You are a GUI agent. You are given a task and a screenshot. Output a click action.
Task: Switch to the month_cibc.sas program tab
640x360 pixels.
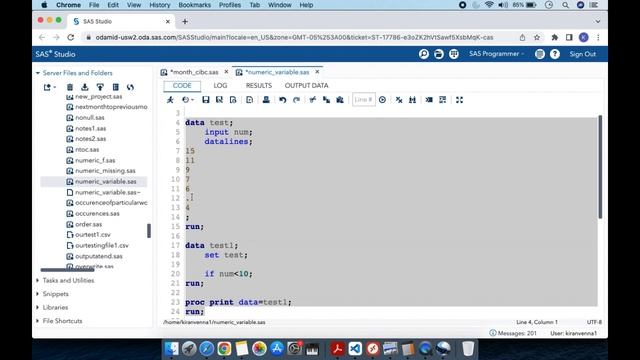coord(194,72)
